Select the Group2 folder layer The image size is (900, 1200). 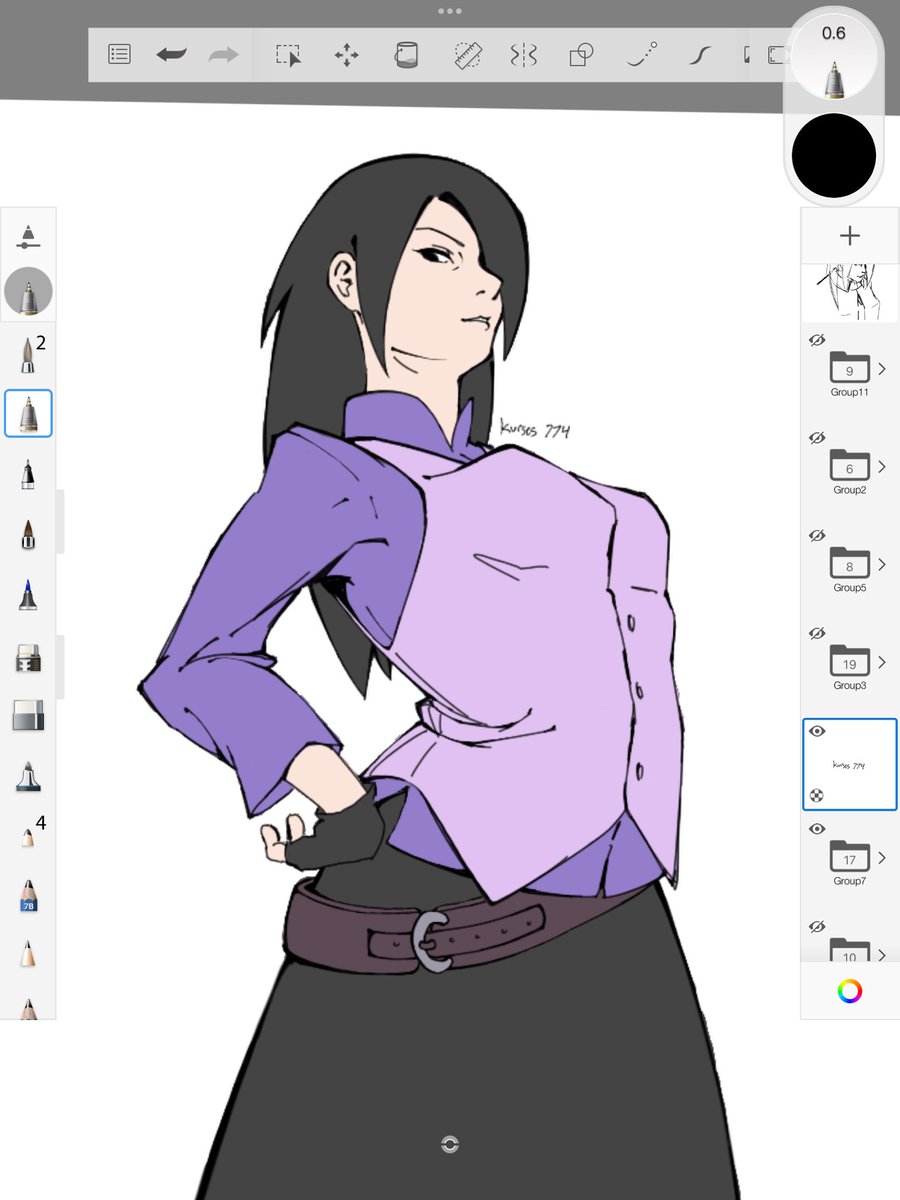pos(850,467)
